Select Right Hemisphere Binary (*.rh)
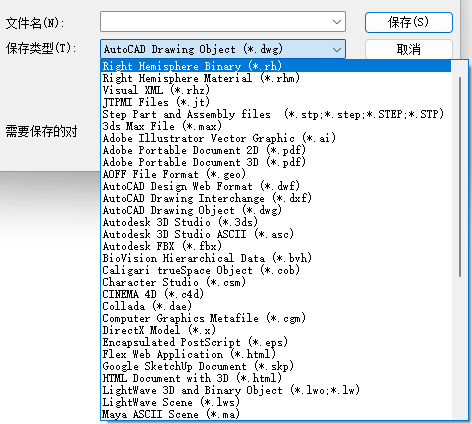Viewport: 472px width, 424px height. point(277,66)
